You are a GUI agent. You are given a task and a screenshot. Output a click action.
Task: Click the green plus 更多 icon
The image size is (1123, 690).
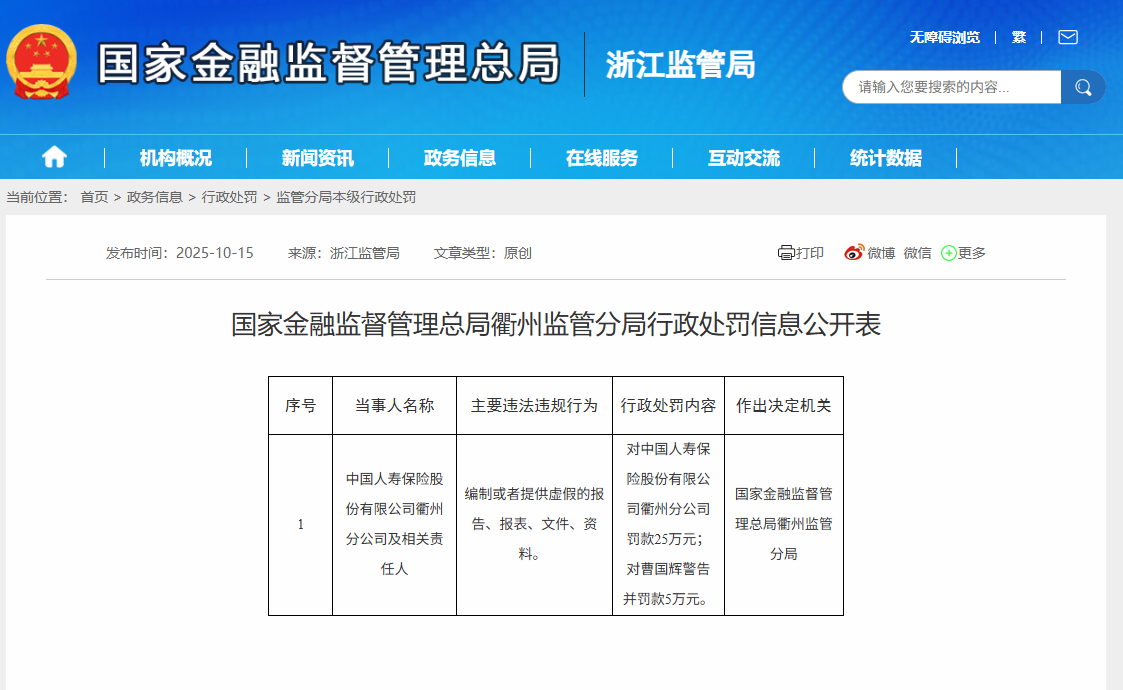click(948, 253)
